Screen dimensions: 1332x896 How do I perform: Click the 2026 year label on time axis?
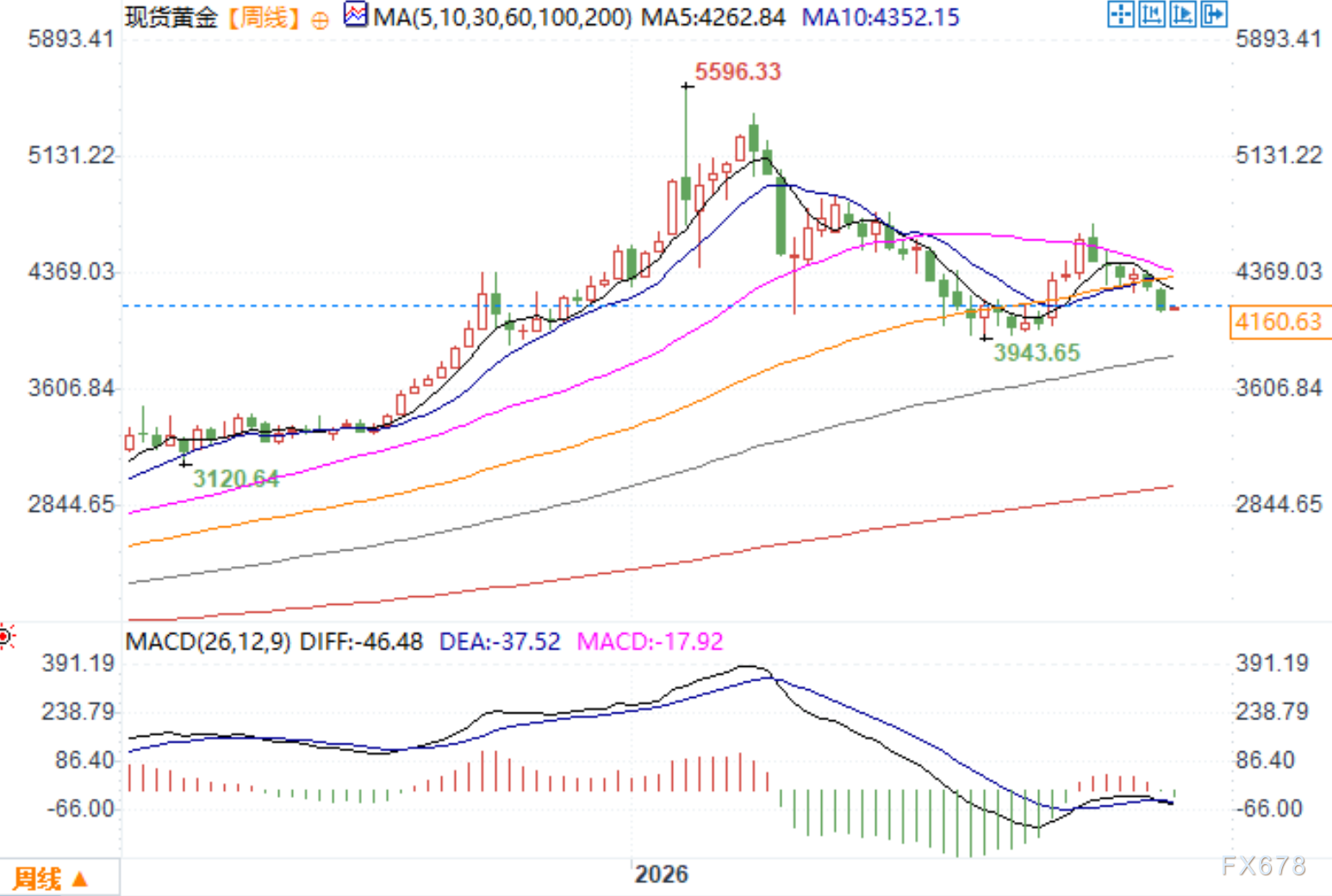(x=662, y=874)
